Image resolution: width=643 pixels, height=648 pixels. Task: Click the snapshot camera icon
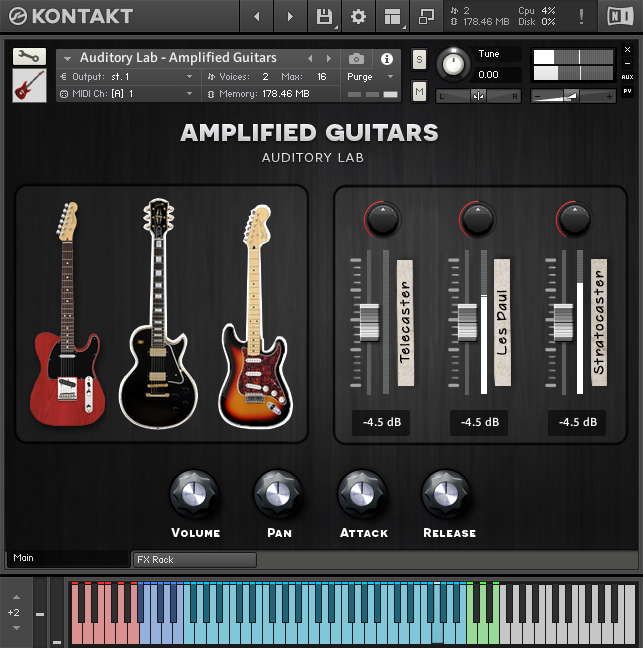pos(357,59)
